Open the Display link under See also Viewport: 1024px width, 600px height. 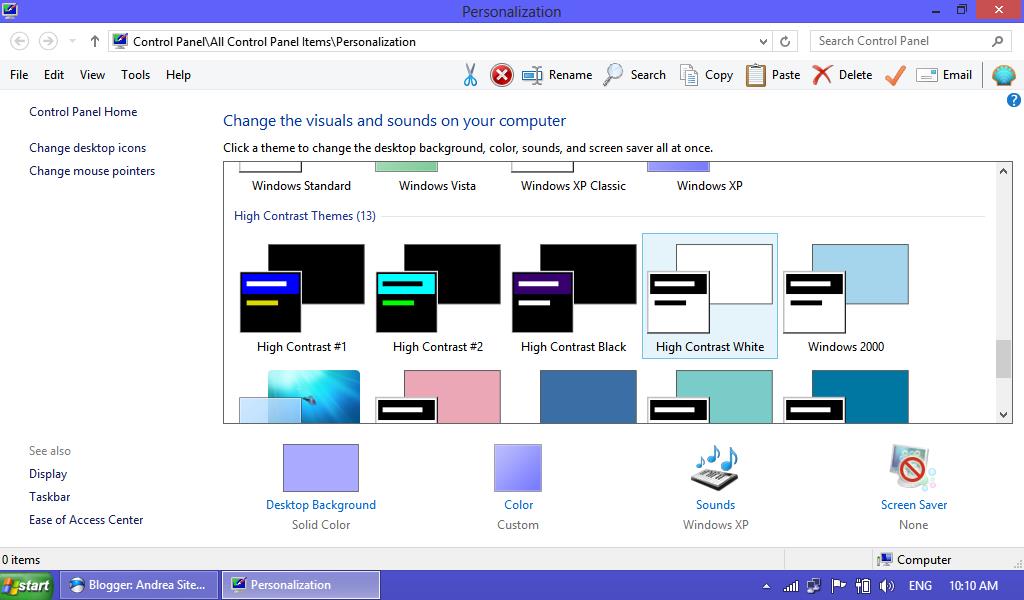click(x=48, y=474)
